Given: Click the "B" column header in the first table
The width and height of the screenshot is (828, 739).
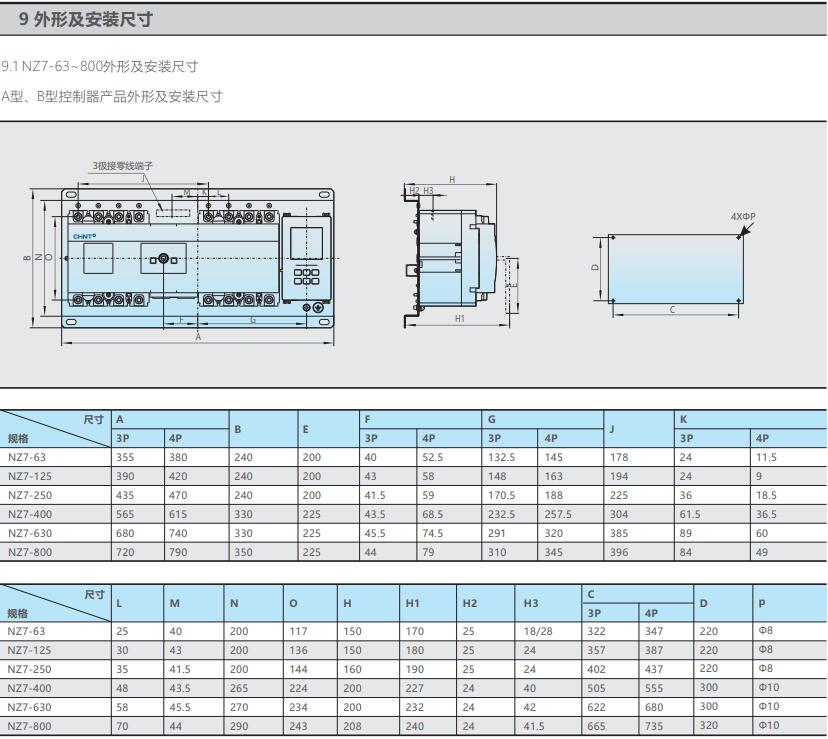Looking at the screenshot, I should pos(238,429).
